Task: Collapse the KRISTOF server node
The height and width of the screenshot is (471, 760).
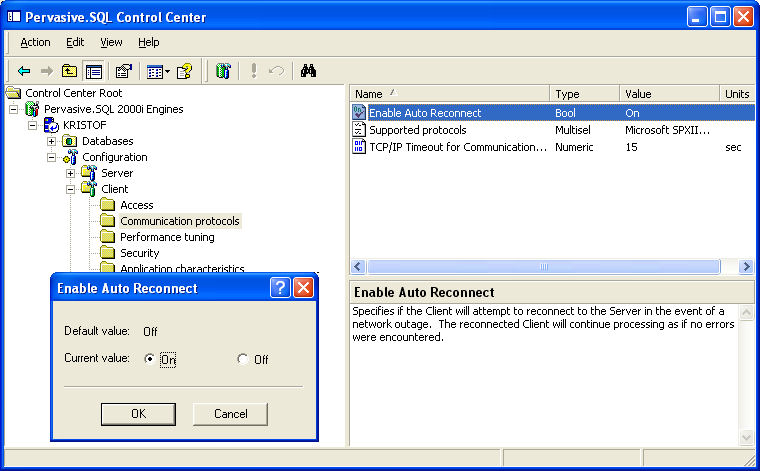Action: pos(32,125)
